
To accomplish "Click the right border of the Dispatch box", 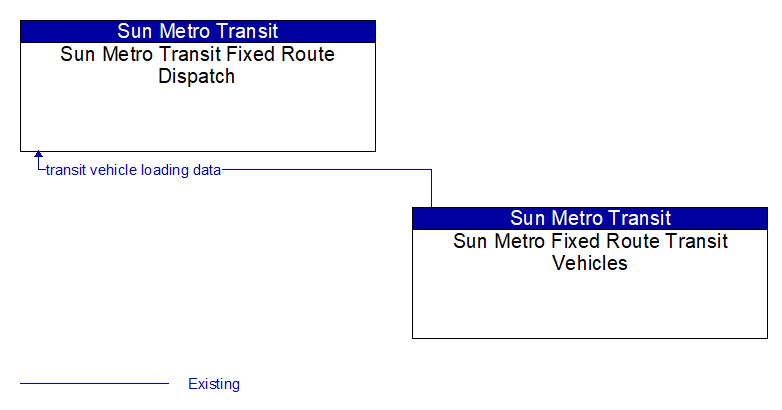I will point(376,86).
